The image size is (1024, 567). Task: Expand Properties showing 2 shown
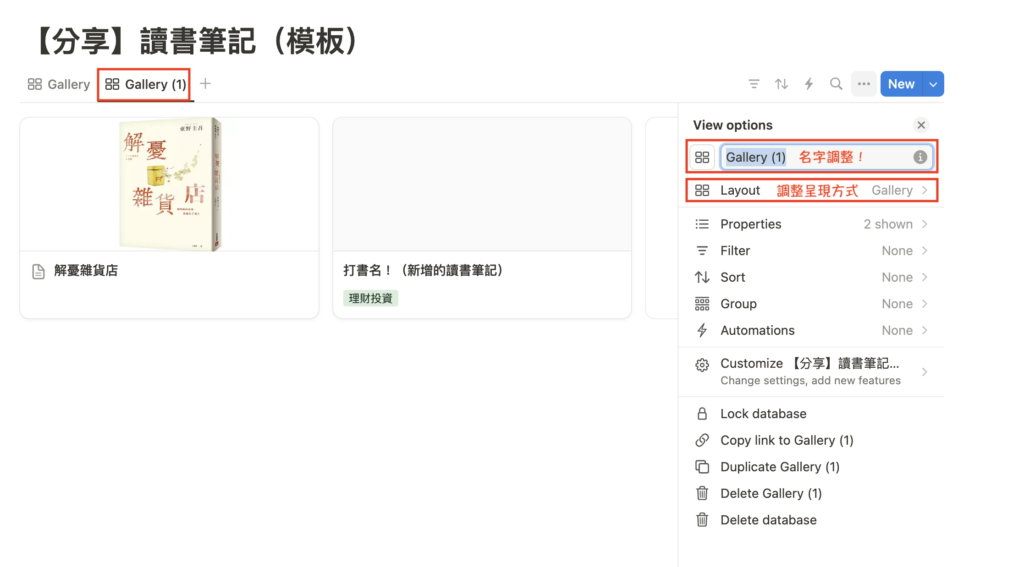(811, 224)
